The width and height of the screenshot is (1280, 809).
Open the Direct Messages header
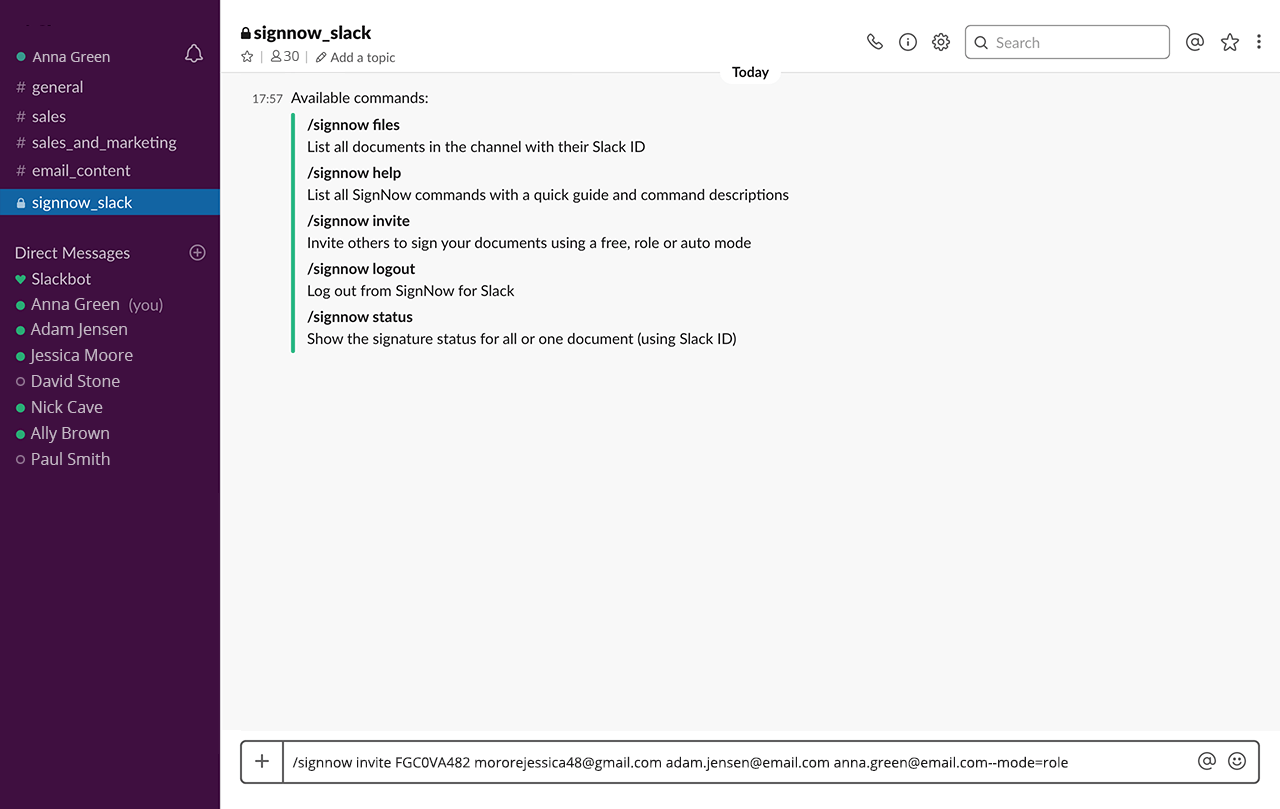point(72,253)
